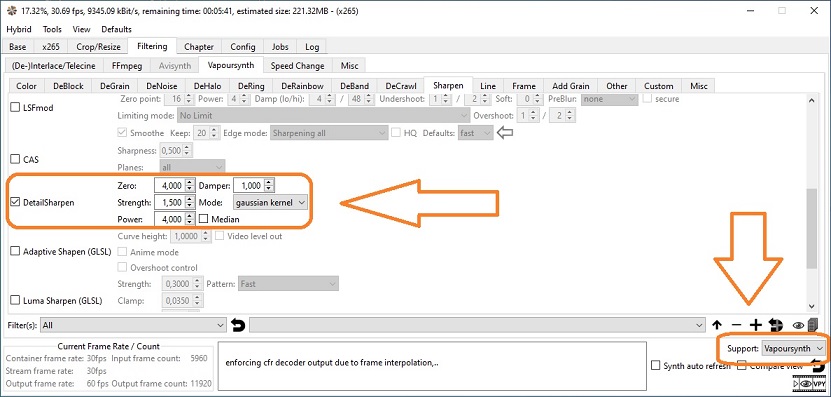
Task: Open the CAS Planes all dropdown
Action: (x=192, y=167)
